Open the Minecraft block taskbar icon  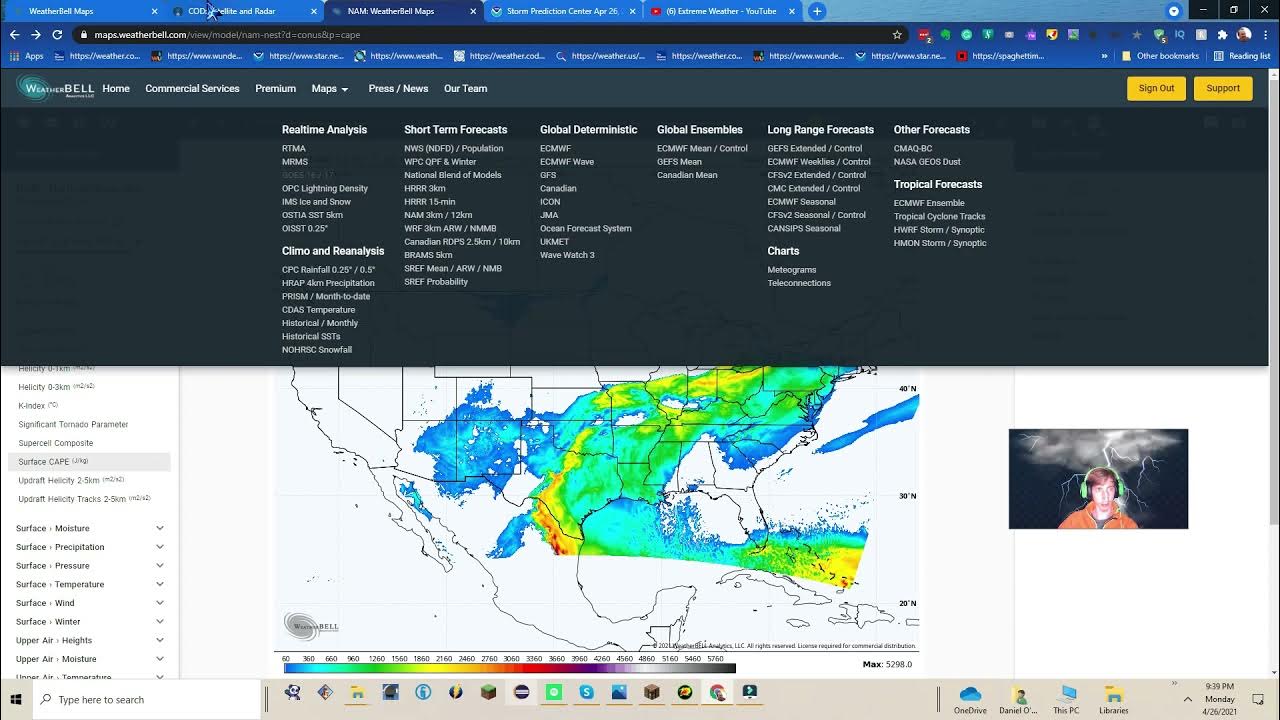tap(488, 692)
